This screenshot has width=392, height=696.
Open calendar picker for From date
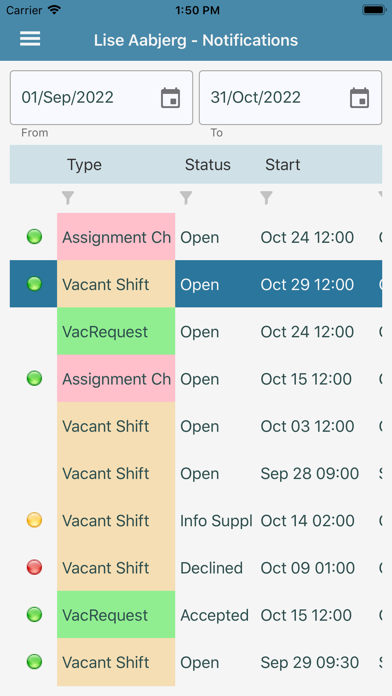point(170,98)
